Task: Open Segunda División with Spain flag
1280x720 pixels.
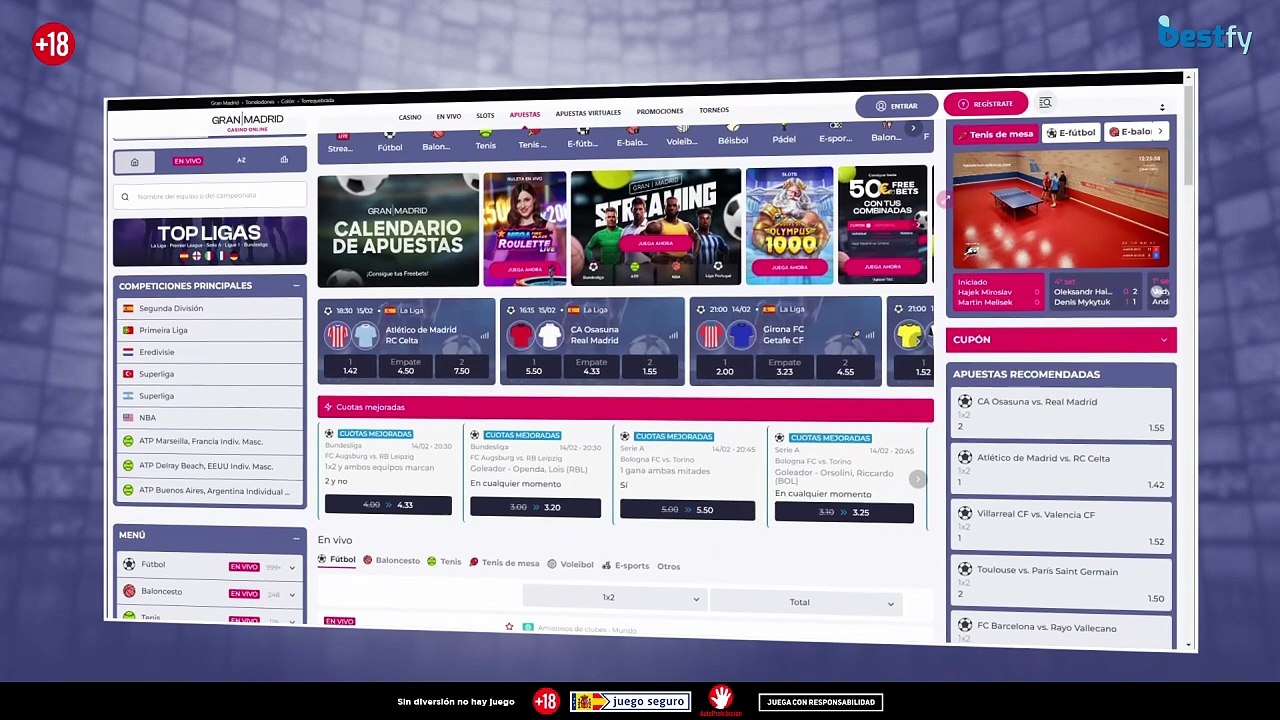Action: pos(210,308)
